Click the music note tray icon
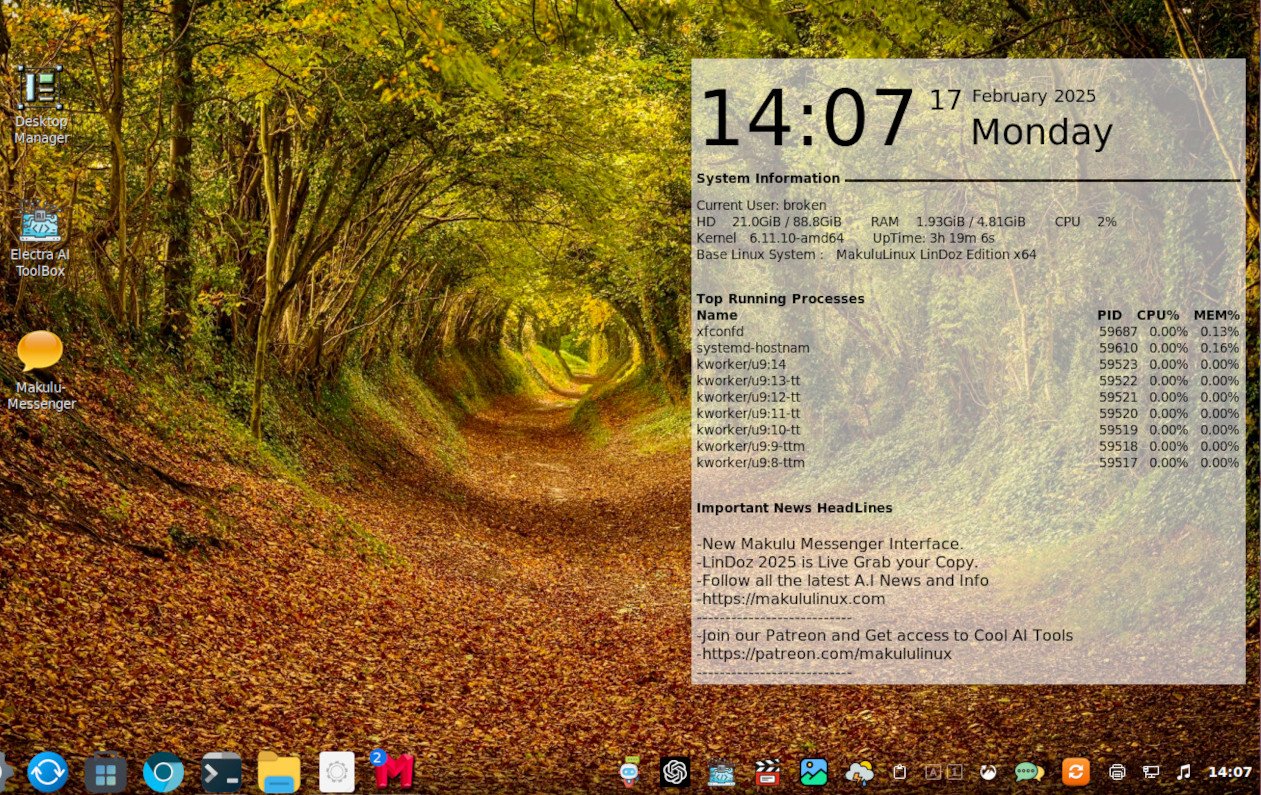Image resolution: width=1261 pixels, height=795 pixels. (x=1184, y=772)
